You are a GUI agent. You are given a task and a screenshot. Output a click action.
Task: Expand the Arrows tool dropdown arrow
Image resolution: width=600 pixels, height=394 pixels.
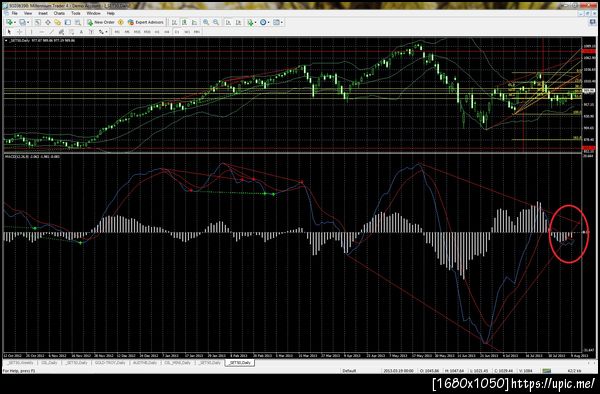pyautogui.click(x=106, y=32)
